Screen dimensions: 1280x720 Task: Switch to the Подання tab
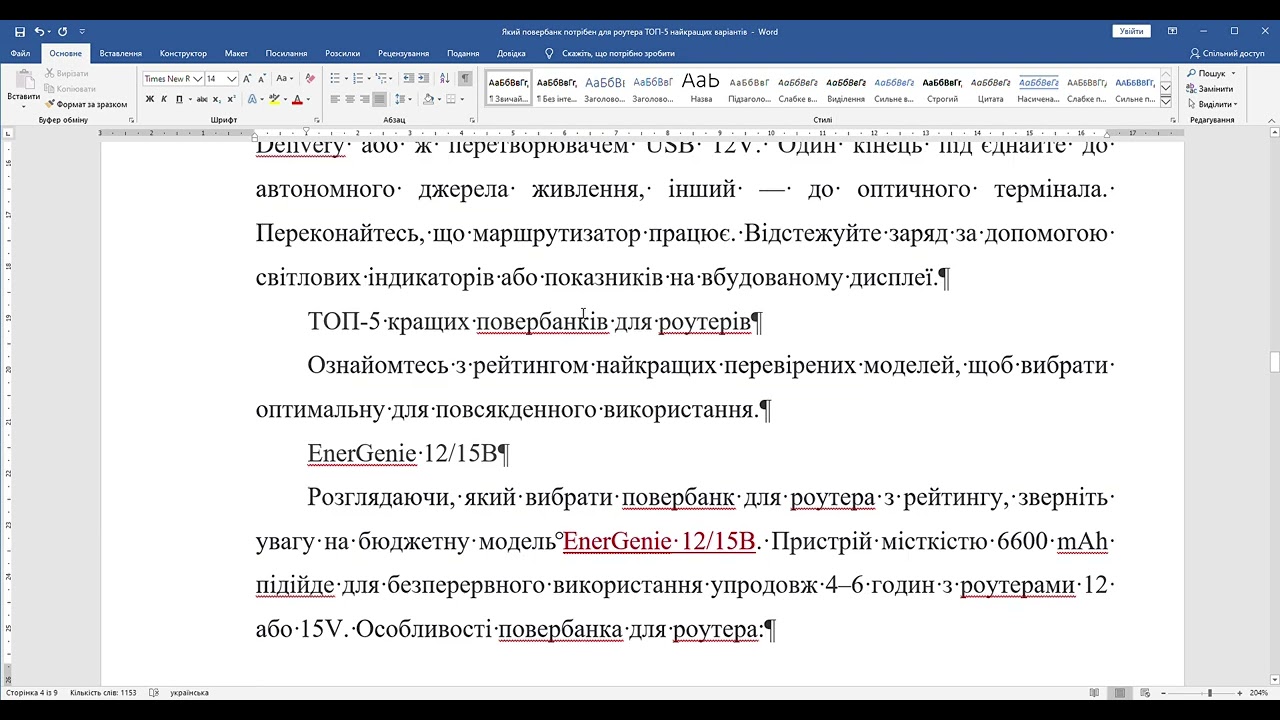(x=463, y=53)
